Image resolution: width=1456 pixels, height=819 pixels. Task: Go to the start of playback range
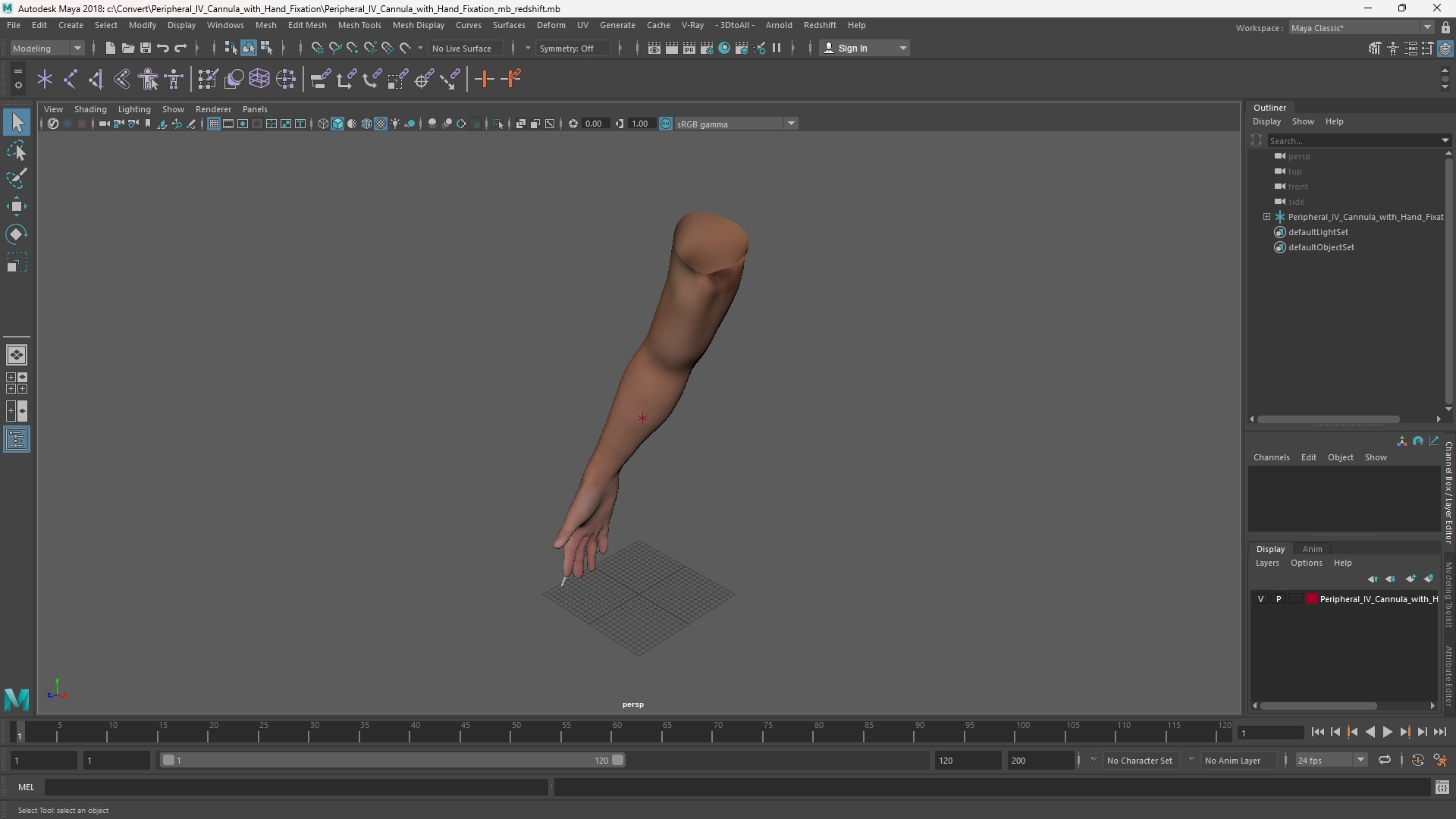coord(1317,732)
